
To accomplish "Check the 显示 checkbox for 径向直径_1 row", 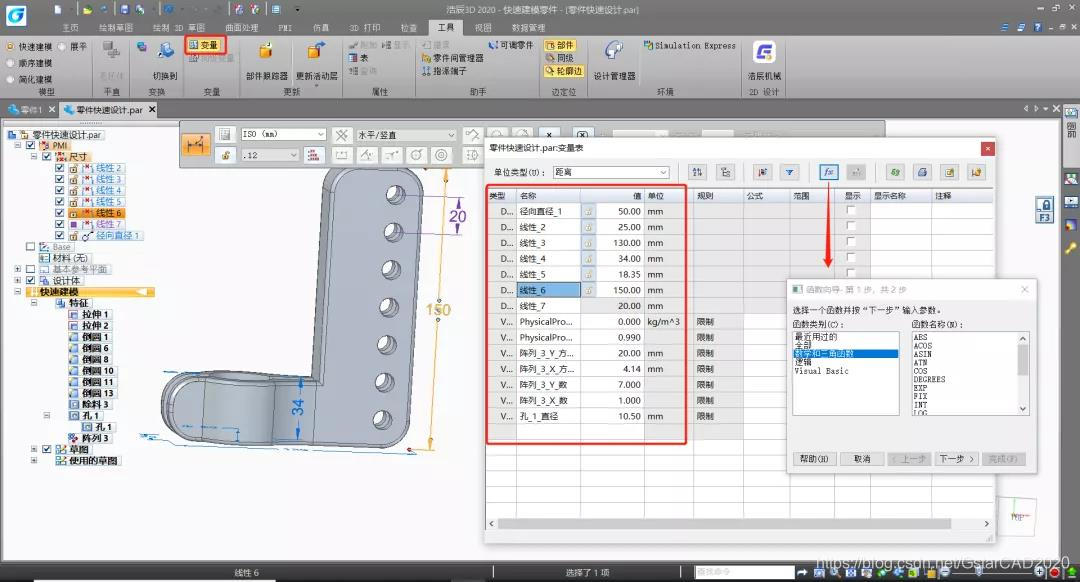I will click(851, 211).
